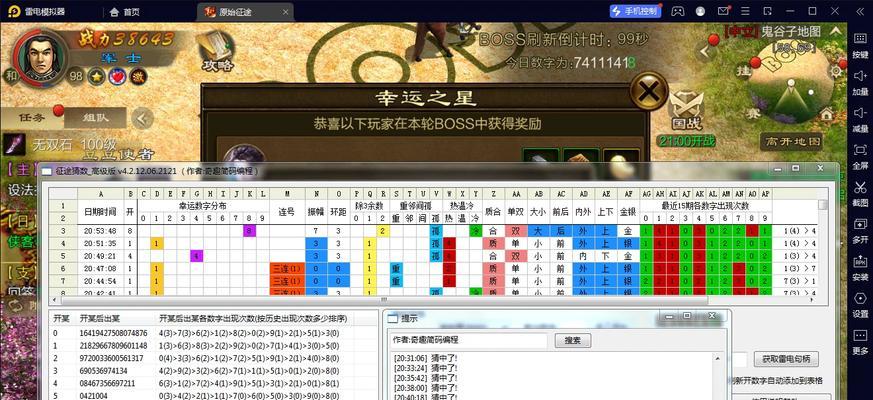Switch to the 组队 tab

(x=96, y=118)
